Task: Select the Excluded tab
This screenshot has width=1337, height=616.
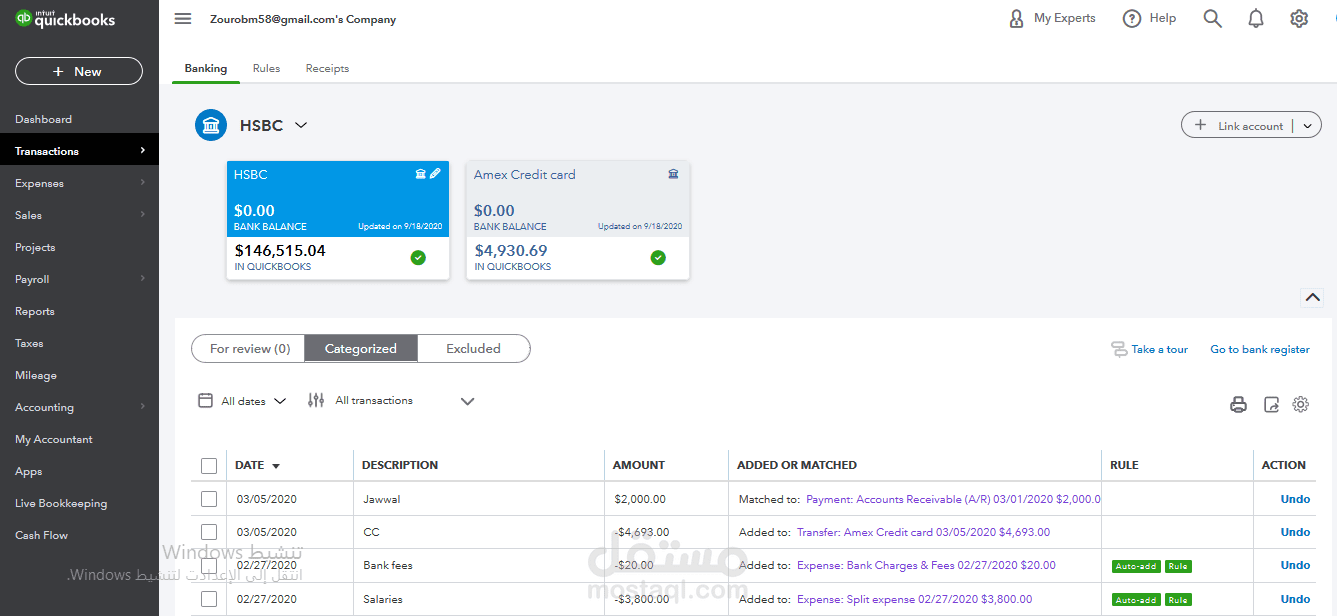Action: pyautogui.click(x=473, y=349)
